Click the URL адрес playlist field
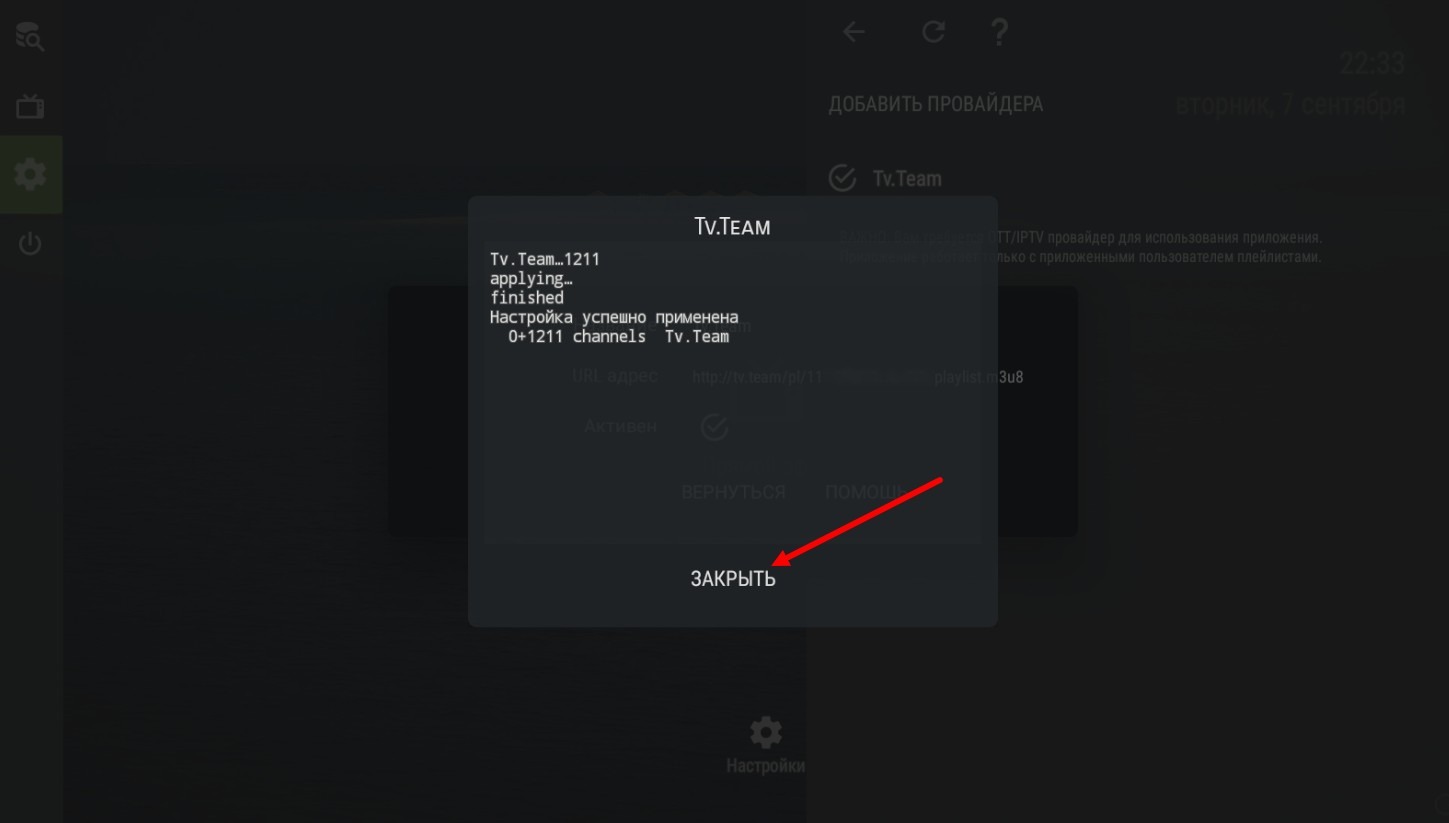Image resolution: width=1449 pixels, height=823 pixels. (857, 377)
